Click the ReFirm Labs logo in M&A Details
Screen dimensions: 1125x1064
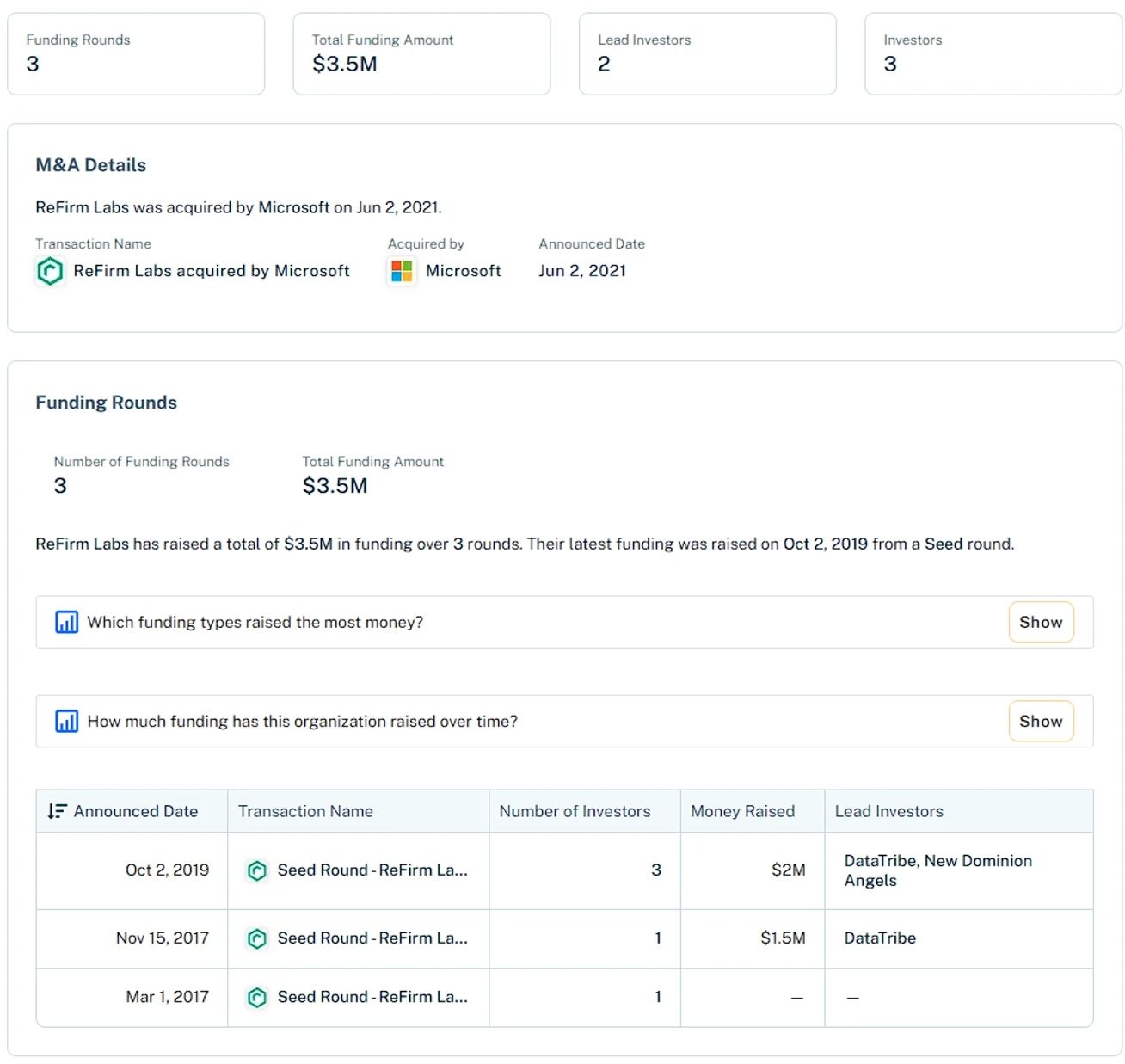(50, 271)
